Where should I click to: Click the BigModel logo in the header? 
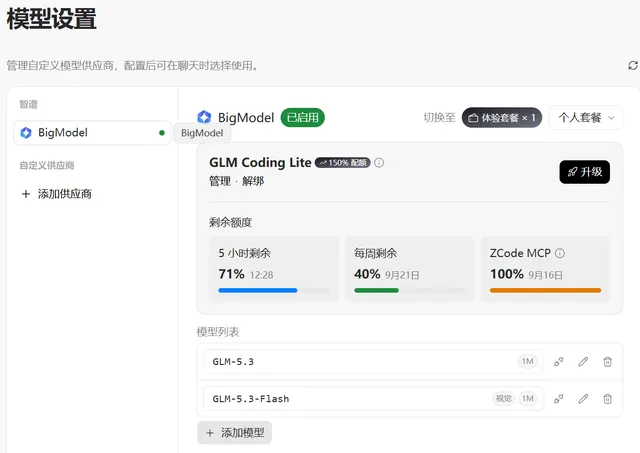[x=204, y=118]
